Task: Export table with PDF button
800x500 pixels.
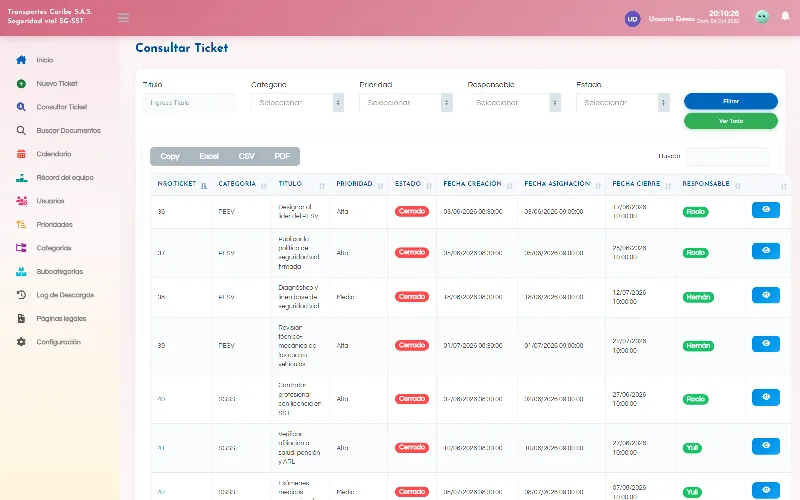Action: coord(282,156)
